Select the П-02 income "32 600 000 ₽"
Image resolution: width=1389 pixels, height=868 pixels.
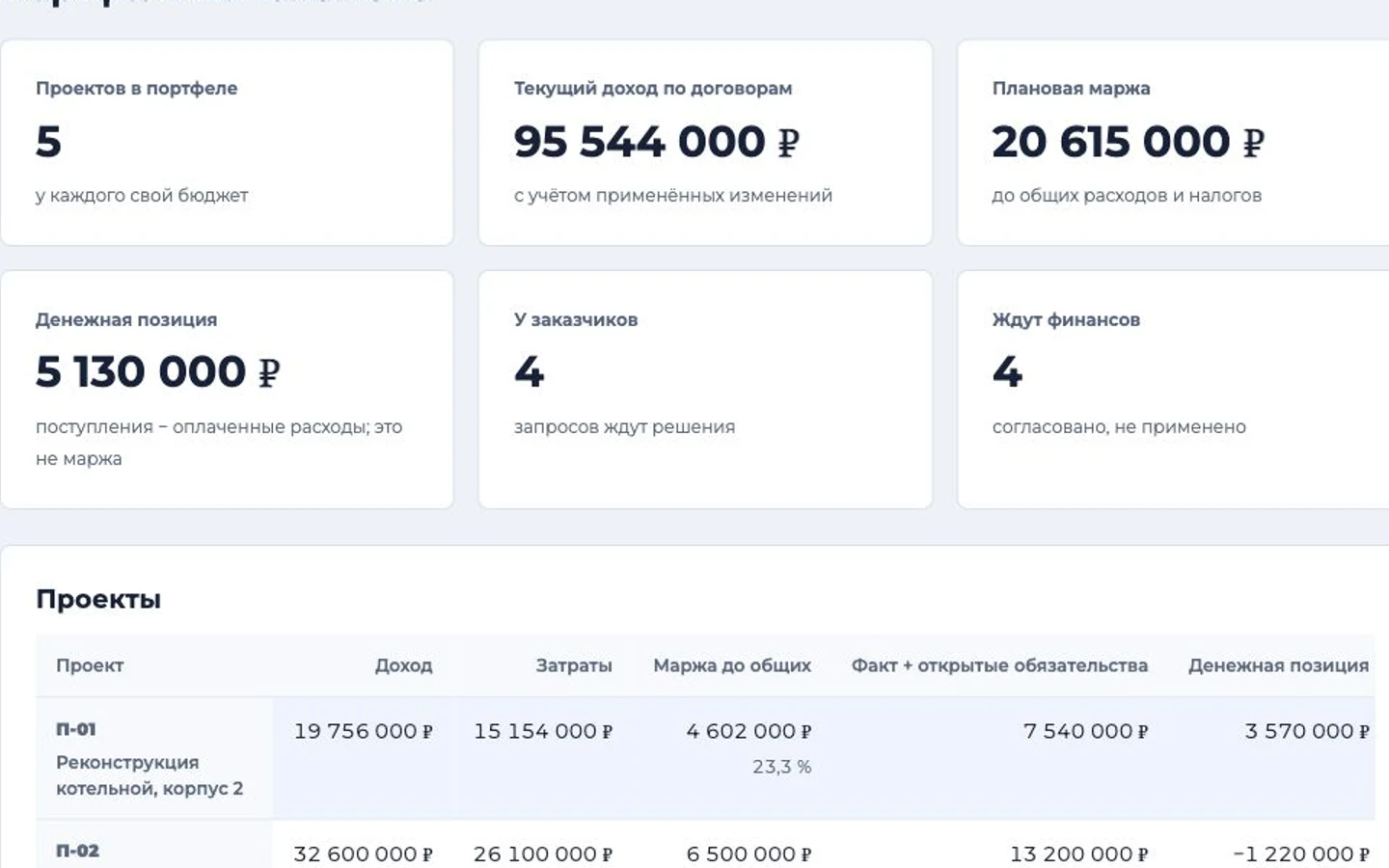364,854
